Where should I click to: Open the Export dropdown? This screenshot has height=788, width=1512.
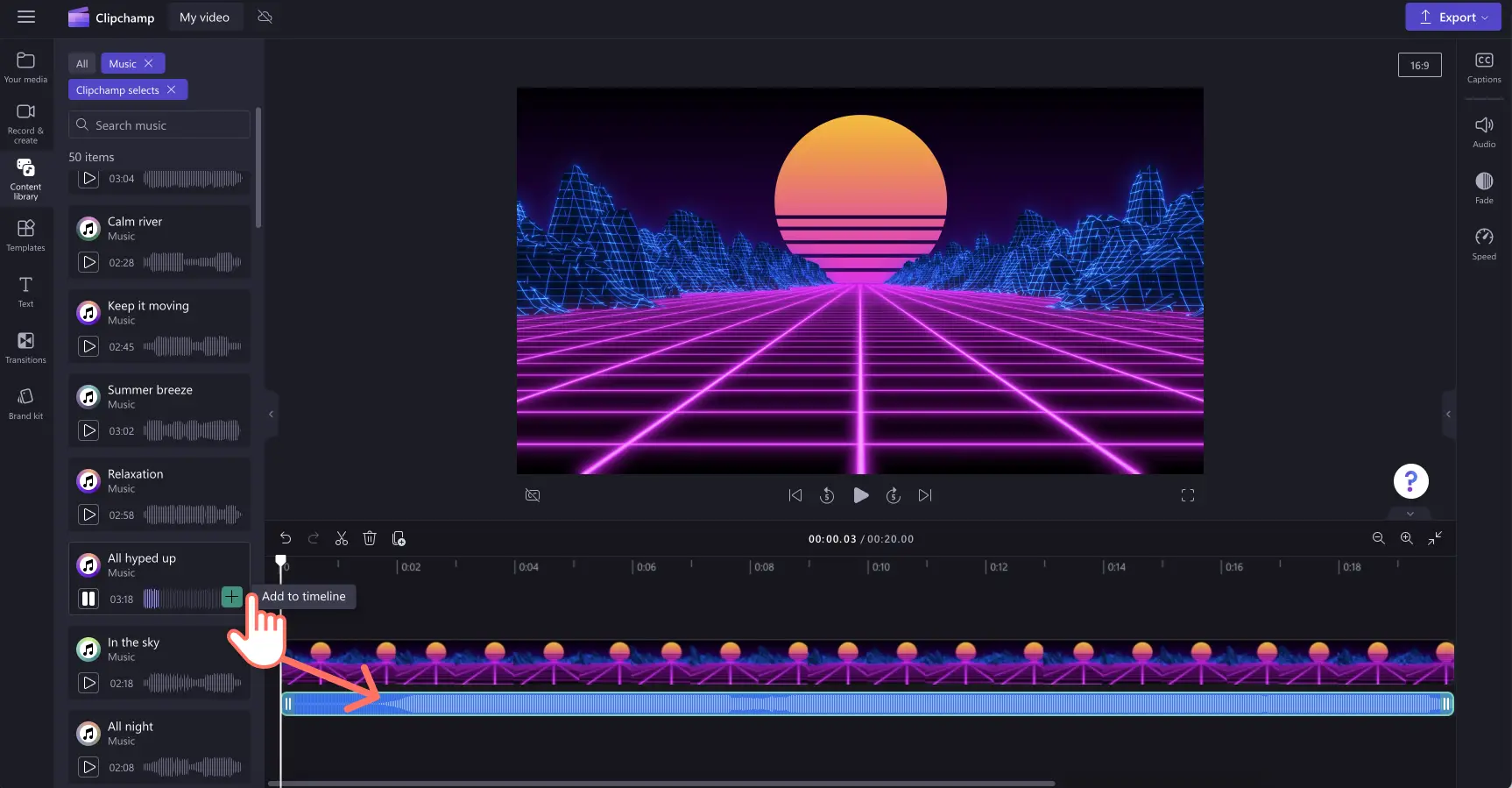(x=1452, y=17)
